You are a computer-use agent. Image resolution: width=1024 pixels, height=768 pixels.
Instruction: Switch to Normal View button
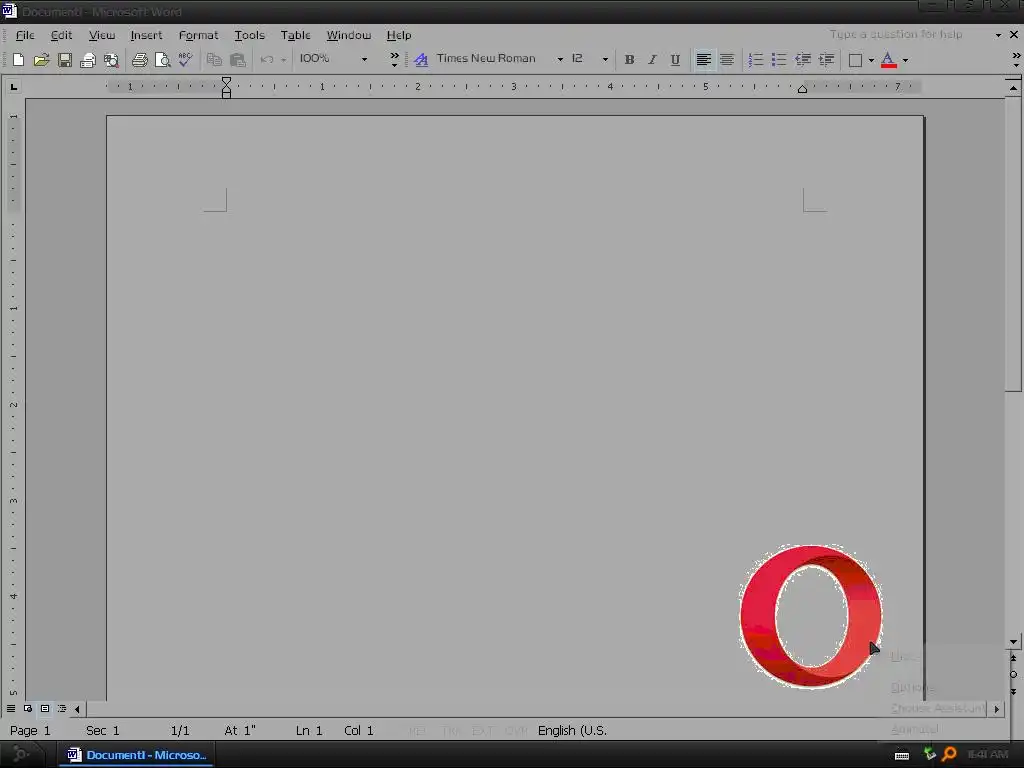click(11, 709)
